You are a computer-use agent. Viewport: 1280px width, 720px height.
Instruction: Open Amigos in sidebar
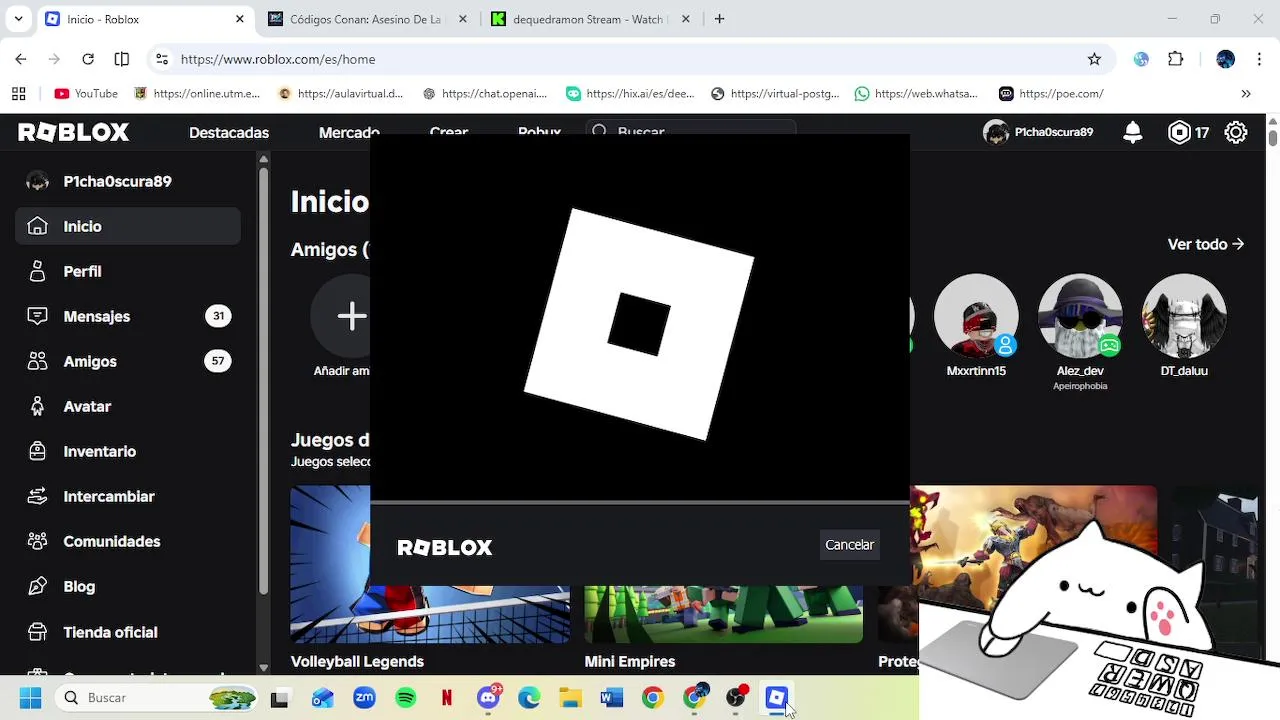coord(89,361)
